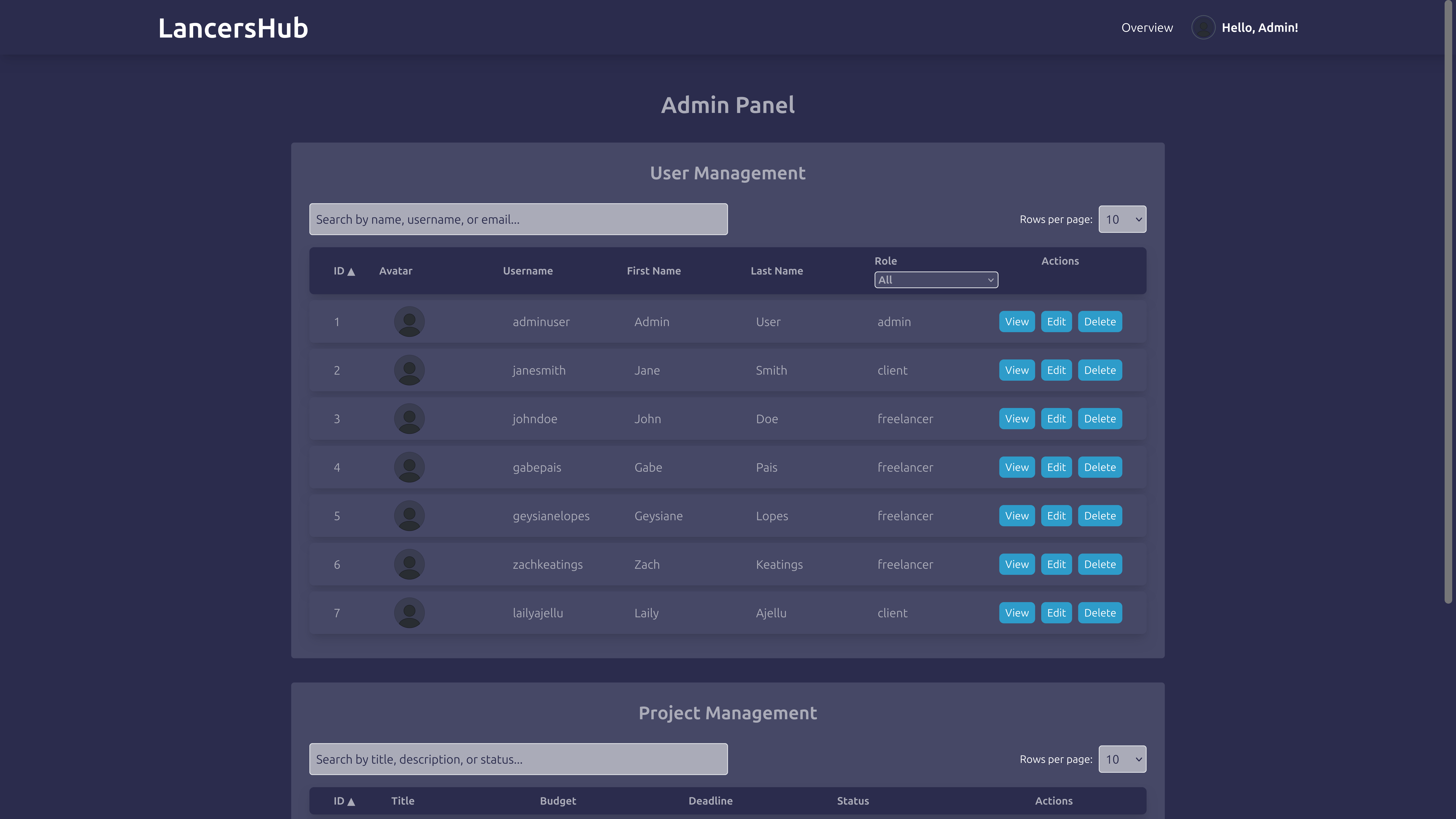Click gabepais's avatar image

(x=409, y=468)
